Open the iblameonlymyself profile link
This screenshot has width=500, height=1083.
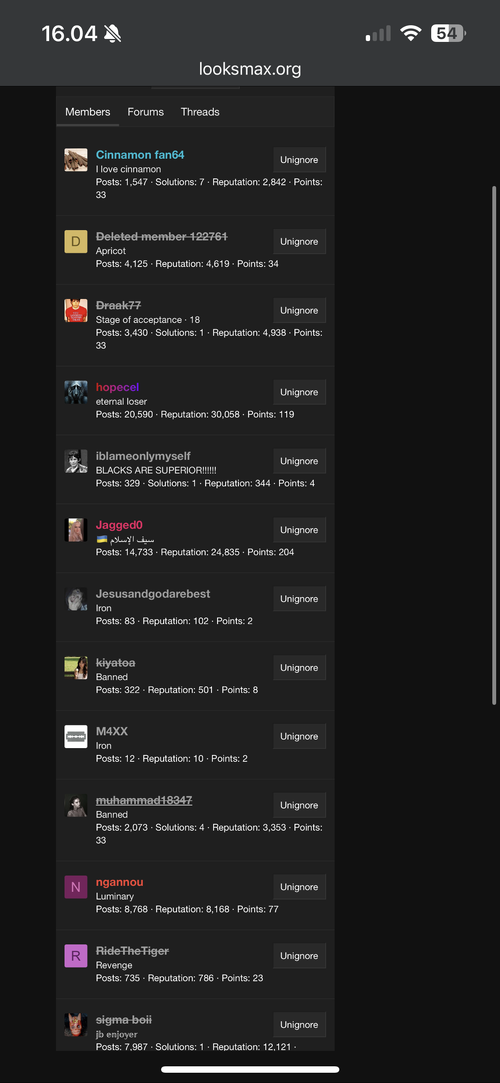coord(143,456)
